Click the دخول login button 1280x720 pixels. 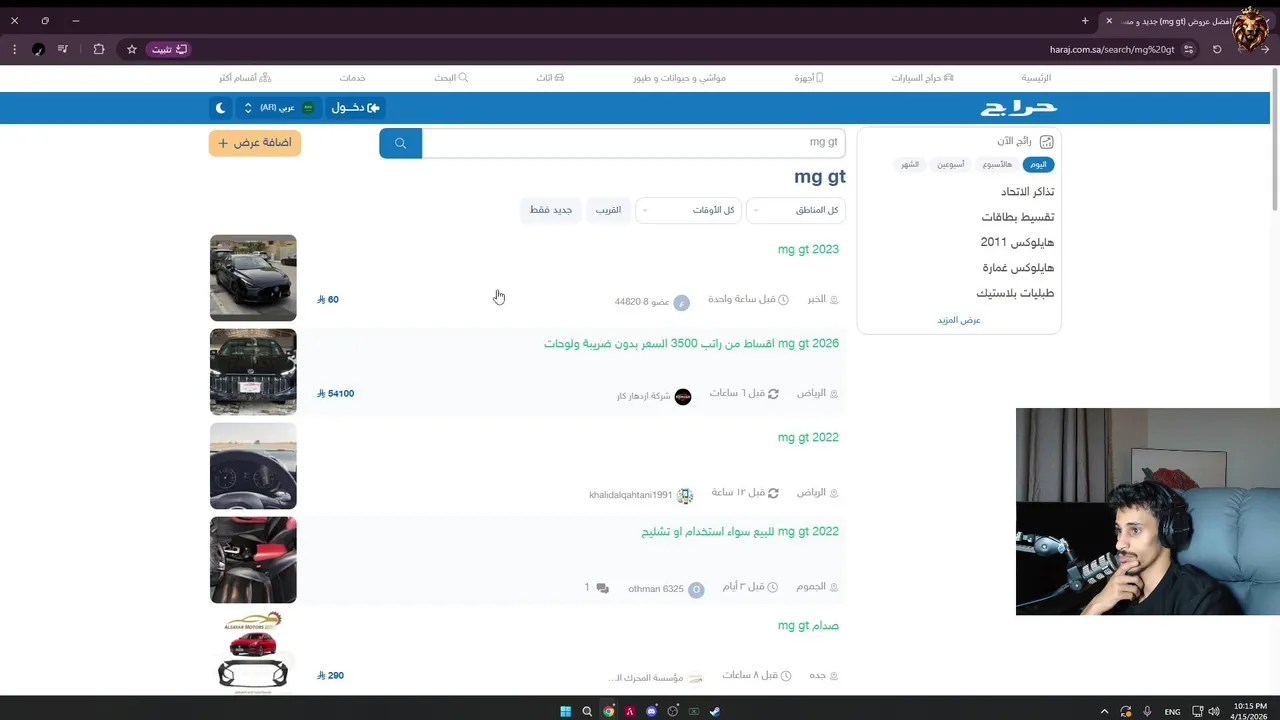point(355,108)
